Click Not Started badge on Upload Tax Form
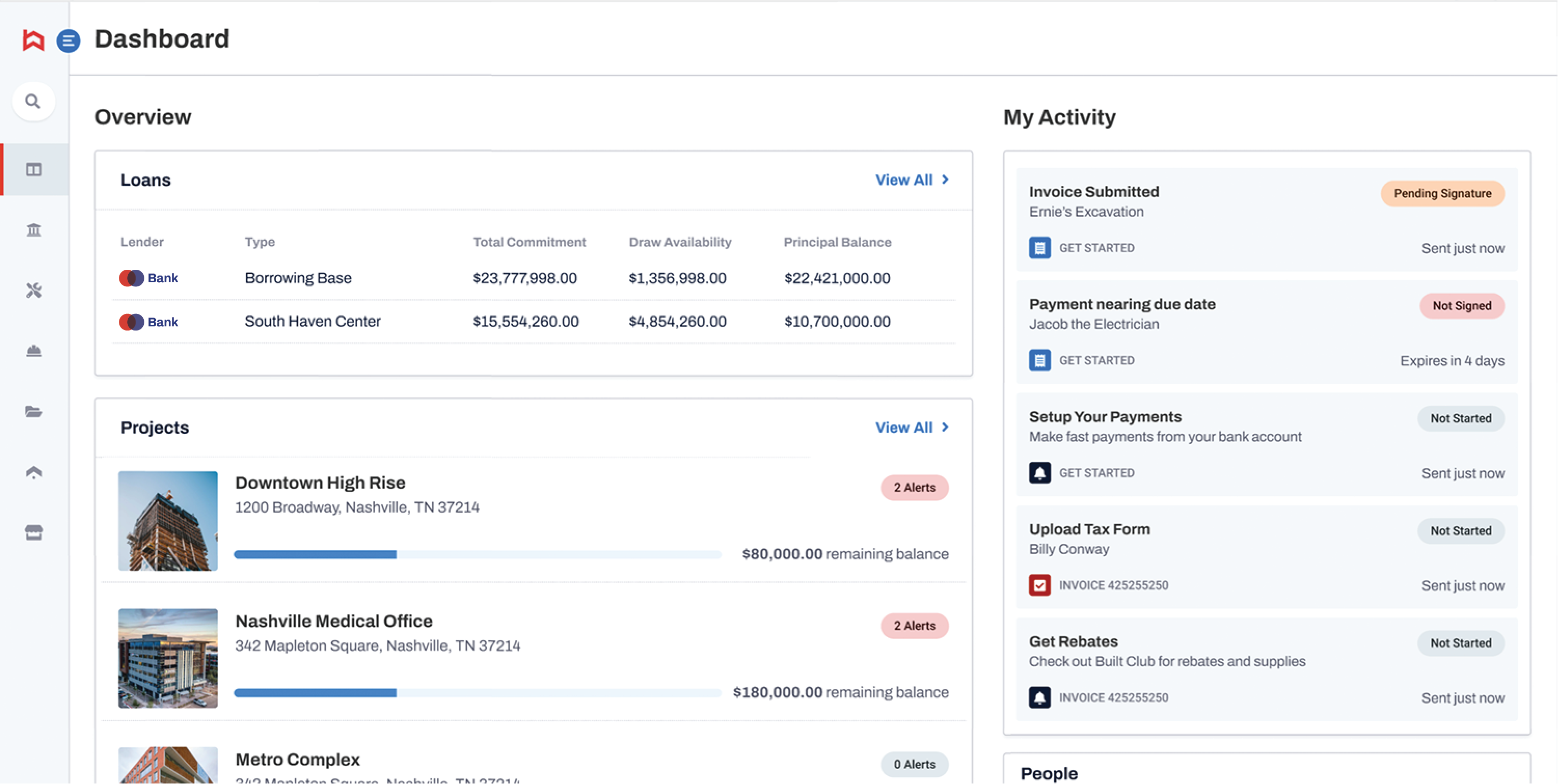This screenshot has width=1558, height=784. (1460, 531)
